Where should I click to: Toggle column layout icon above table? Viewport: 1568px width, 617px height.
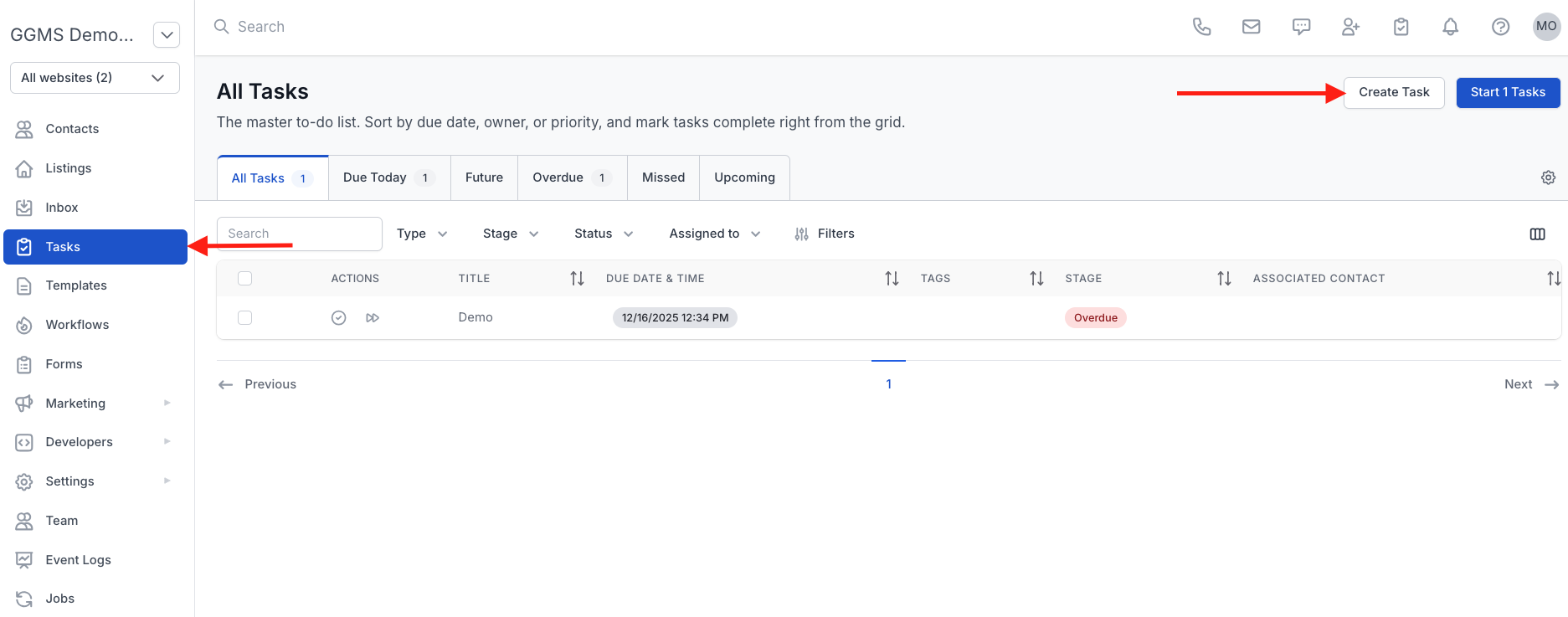coord(1537,234)
